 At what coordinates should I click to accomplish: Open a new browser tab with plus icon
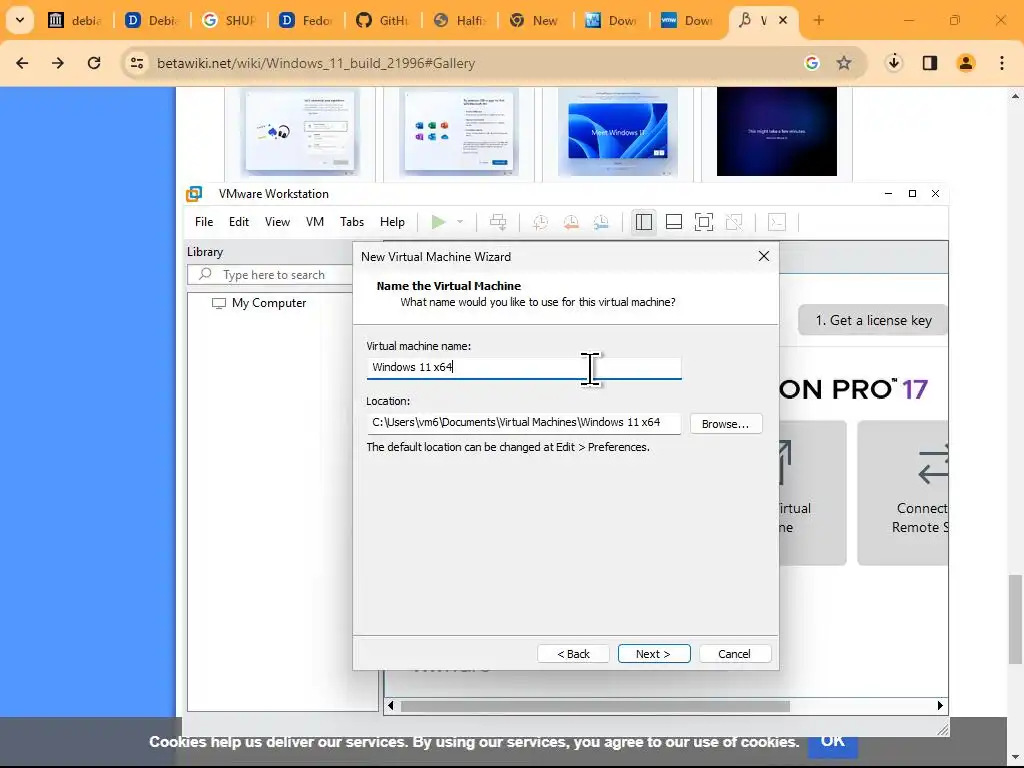coord(818,20)
